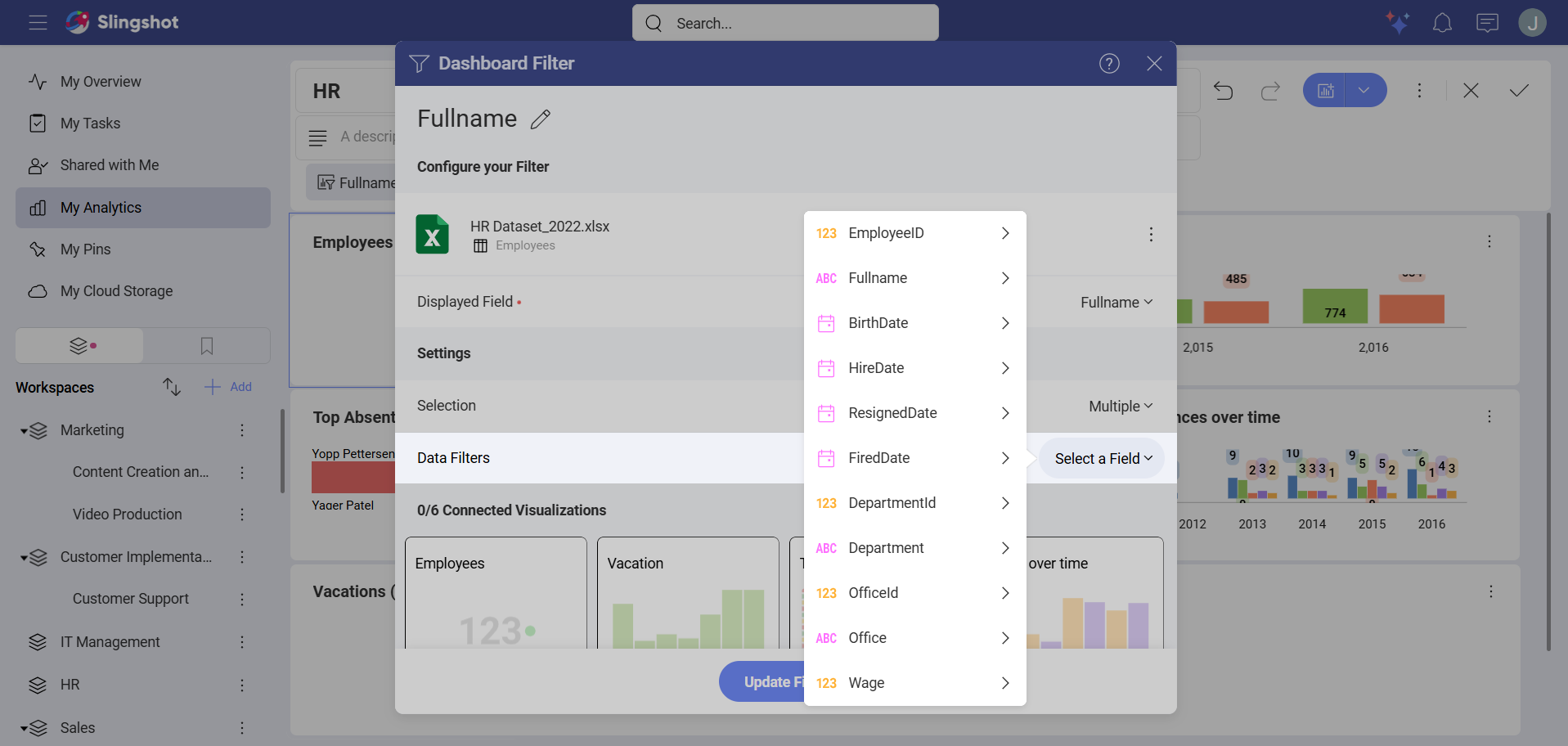Open the notifications bell
This screenshot has width=1568, height=746.
click(1442, 23)
